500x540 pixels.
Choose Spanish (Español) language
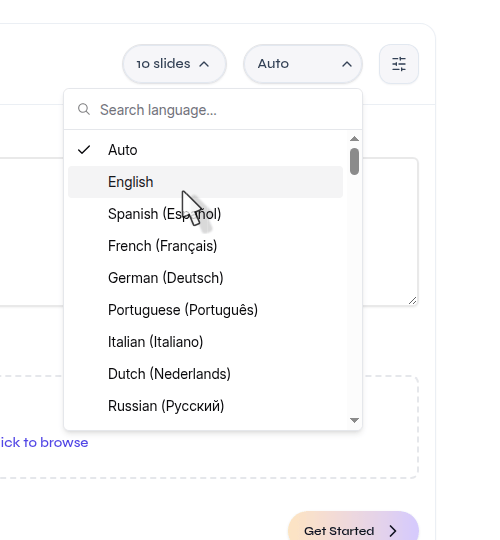pyautogui.click(x=206, y=214)
